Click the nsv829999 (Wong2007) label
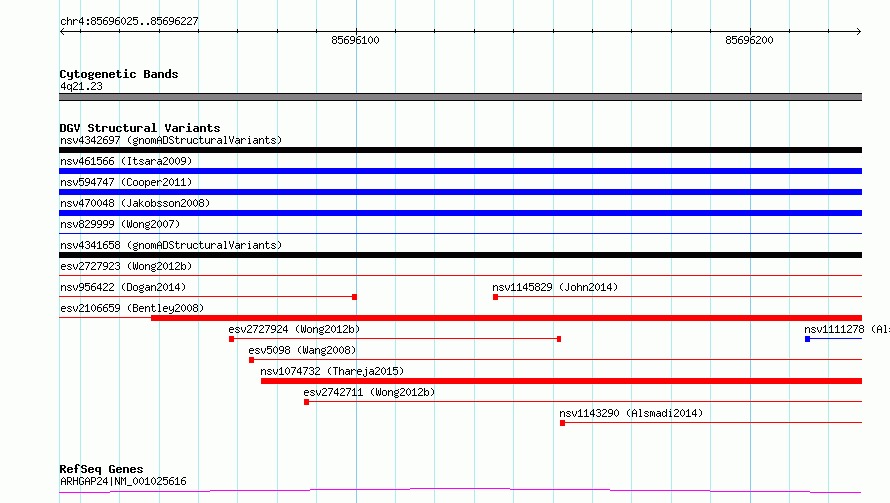Image resolution: width=890 pixels, height=503 pixels. pyautogui.click(x=120, y=224)
